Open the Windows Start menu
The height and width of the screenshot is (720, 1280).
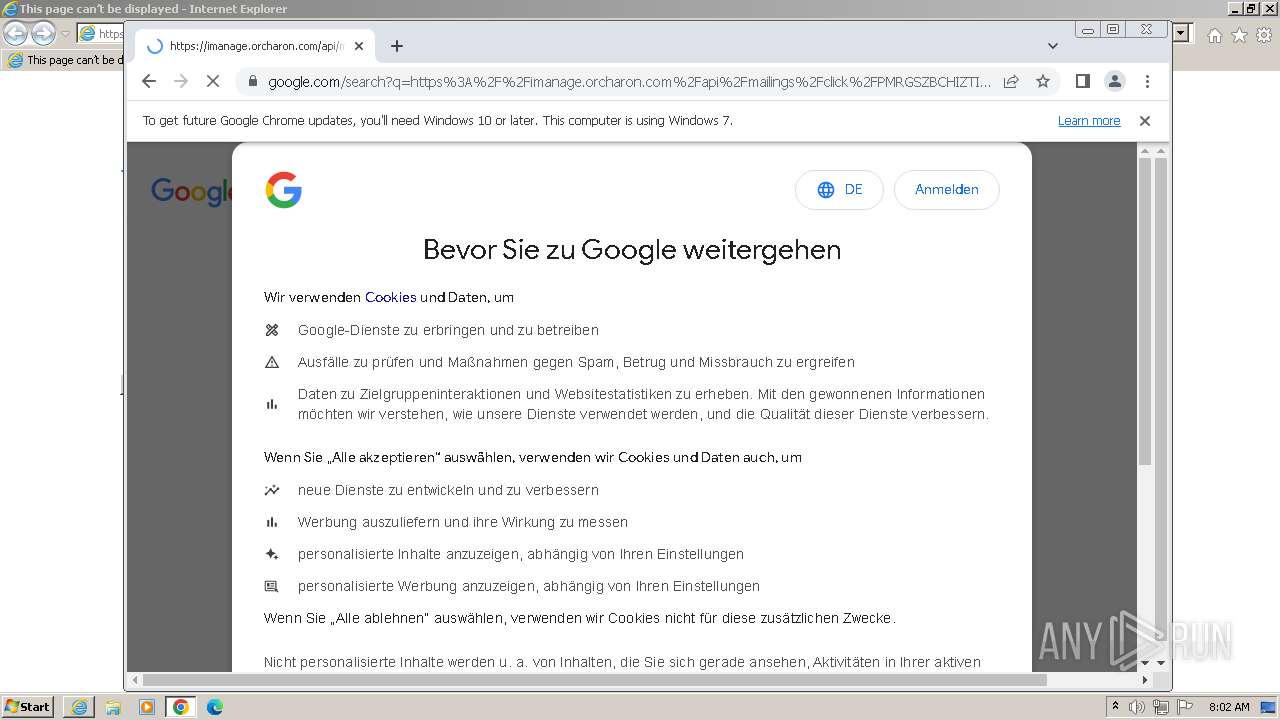click(27, 706)
